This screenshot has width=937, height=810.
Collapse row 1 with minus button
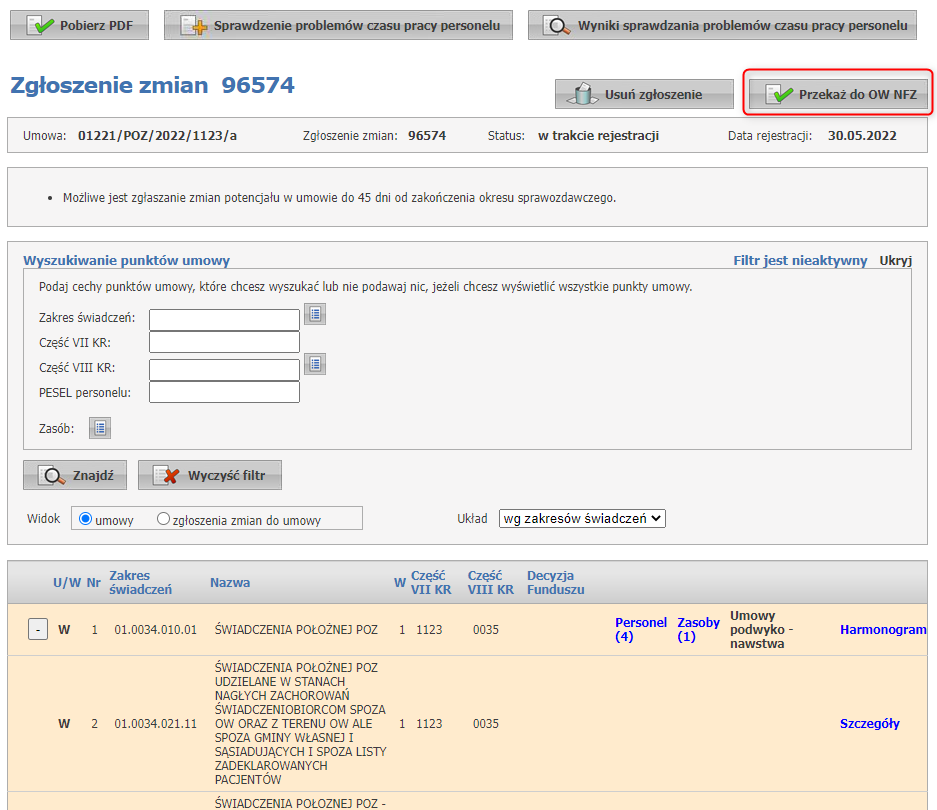pyautogui.click(x=36, y=630)
